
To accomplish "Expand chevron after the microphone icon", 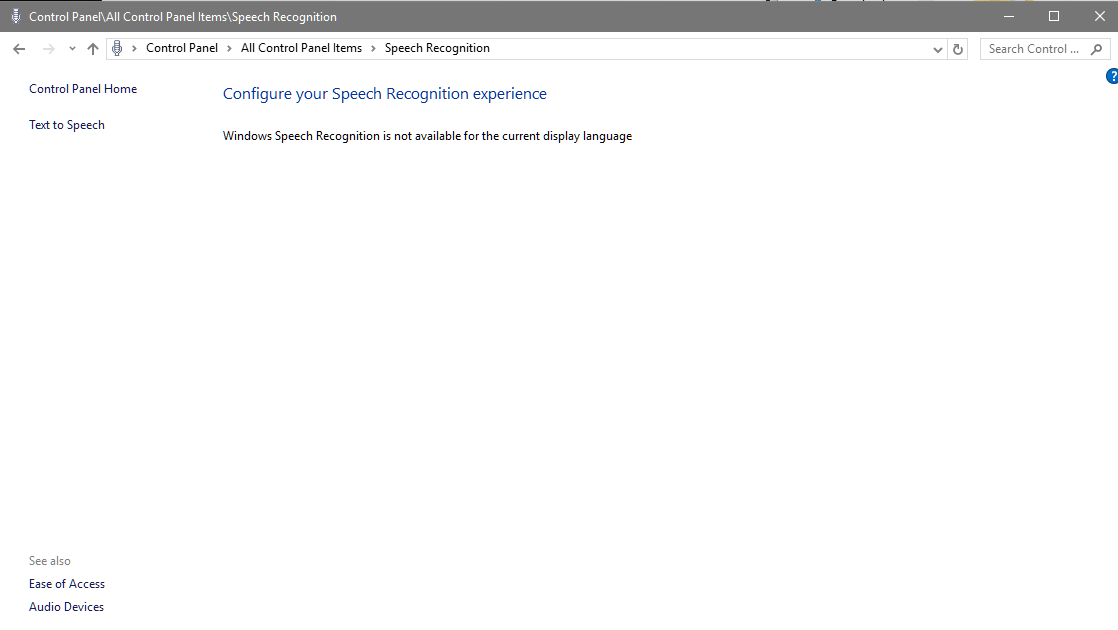I will click(x=134, y=48).
